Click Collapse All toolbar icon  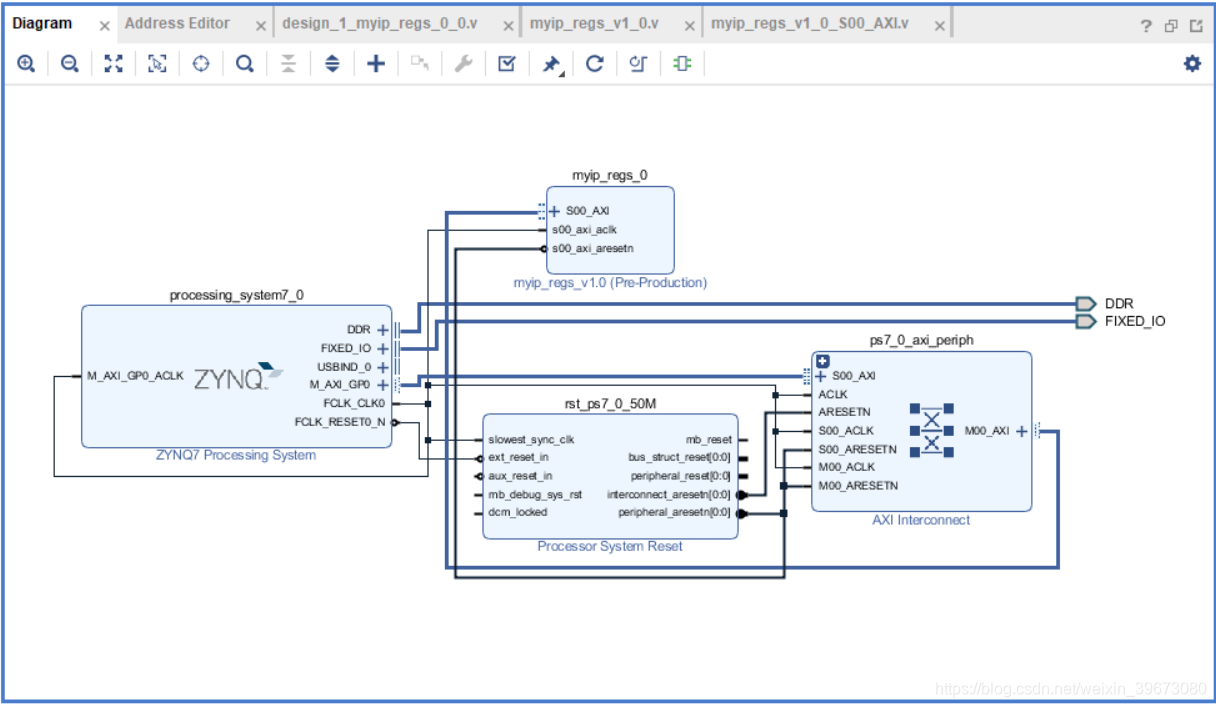click(x=288, y=64)
